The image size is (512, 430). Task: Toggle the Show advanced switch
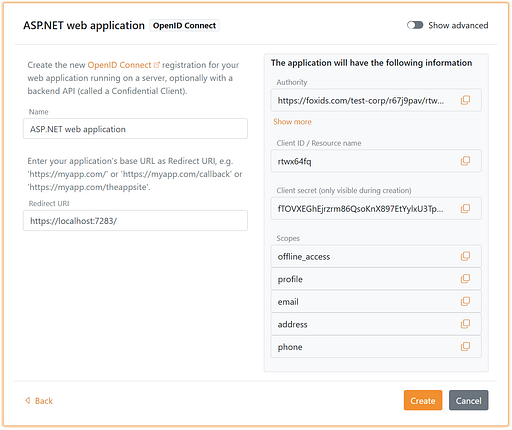[415, 25]
